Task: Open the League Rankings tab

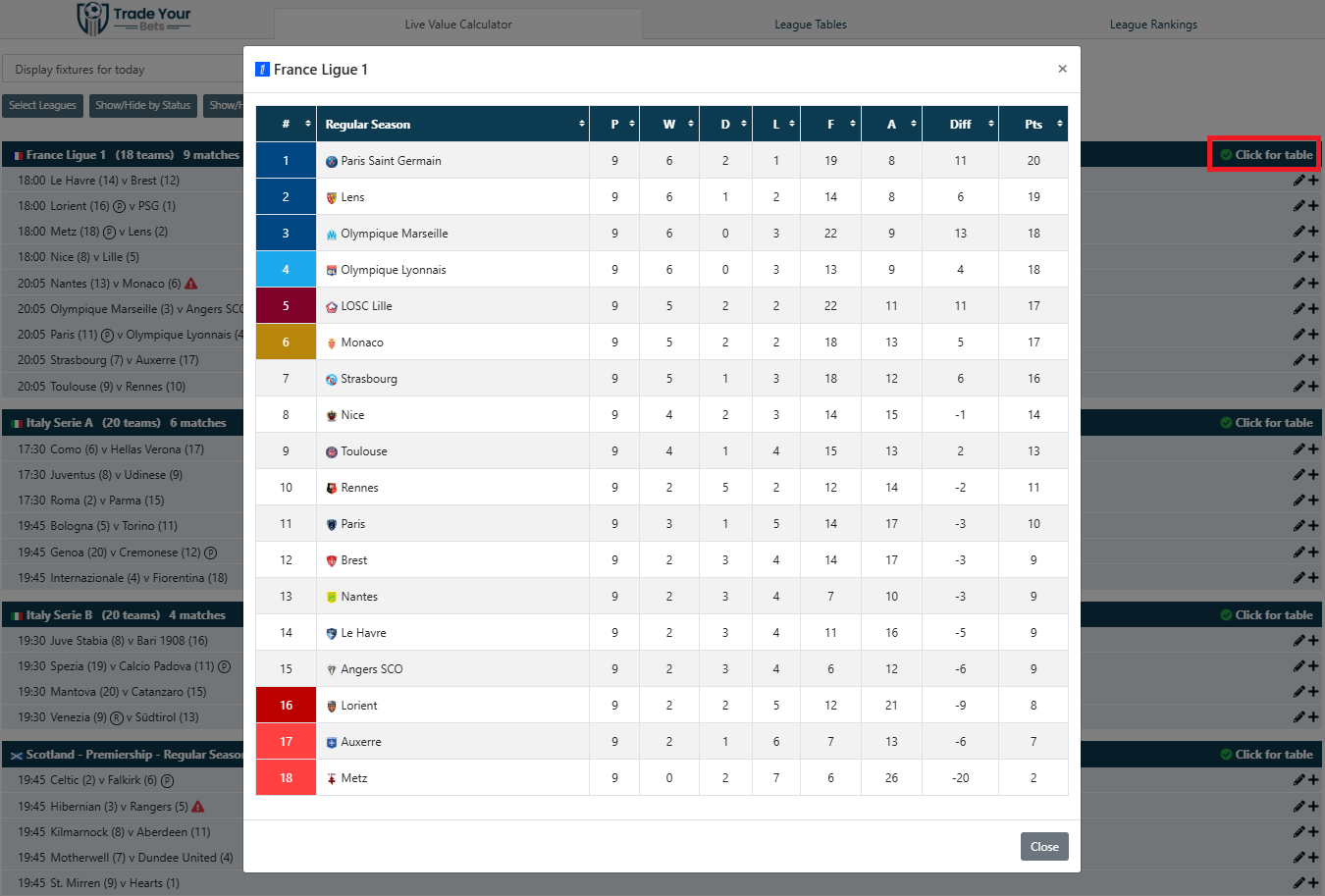Action: [x=1152, y=25]
